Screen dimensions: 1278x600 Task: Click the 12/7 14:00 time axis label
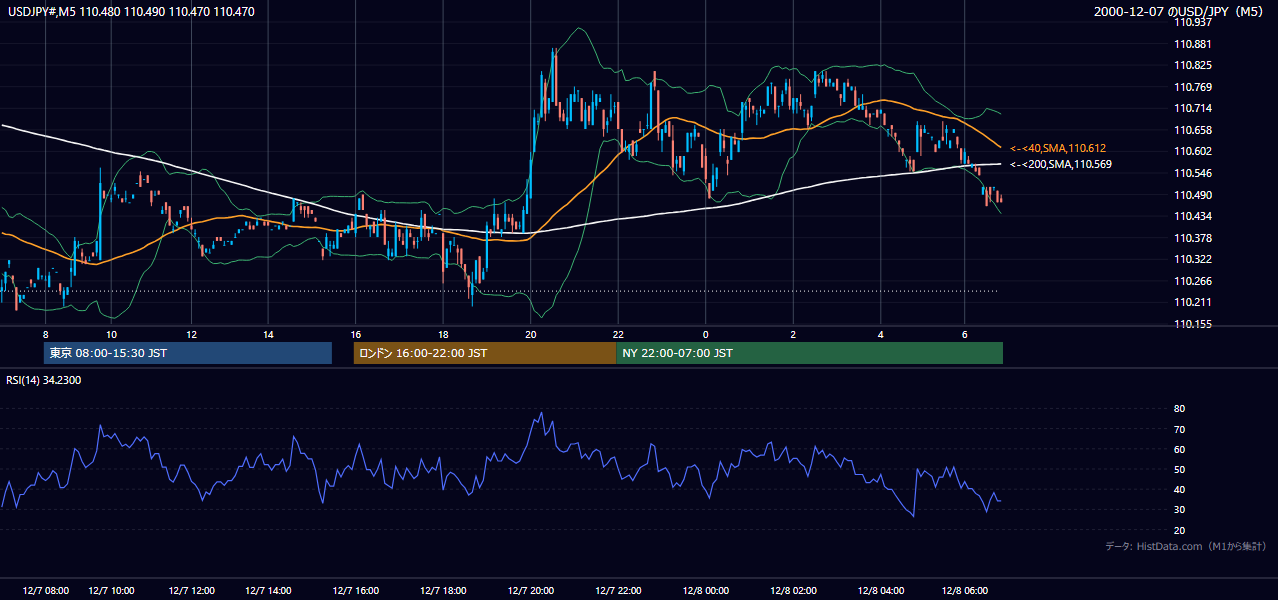[270, 591]
